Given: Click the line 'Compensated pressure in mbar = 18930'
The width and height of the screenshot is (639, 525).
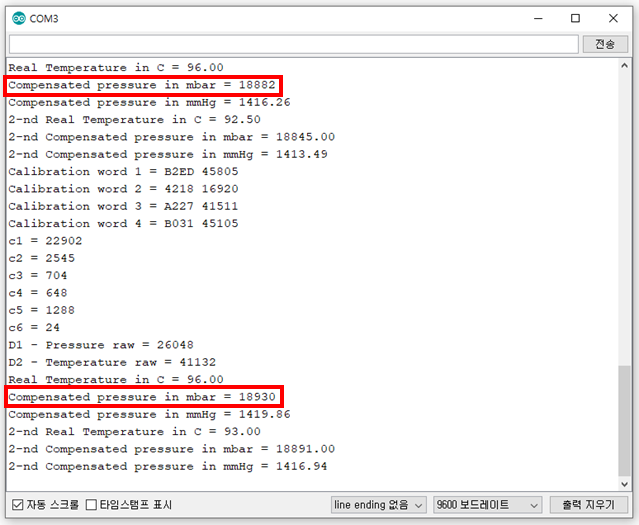Looking at the screenshot, I should click(142, 397).
